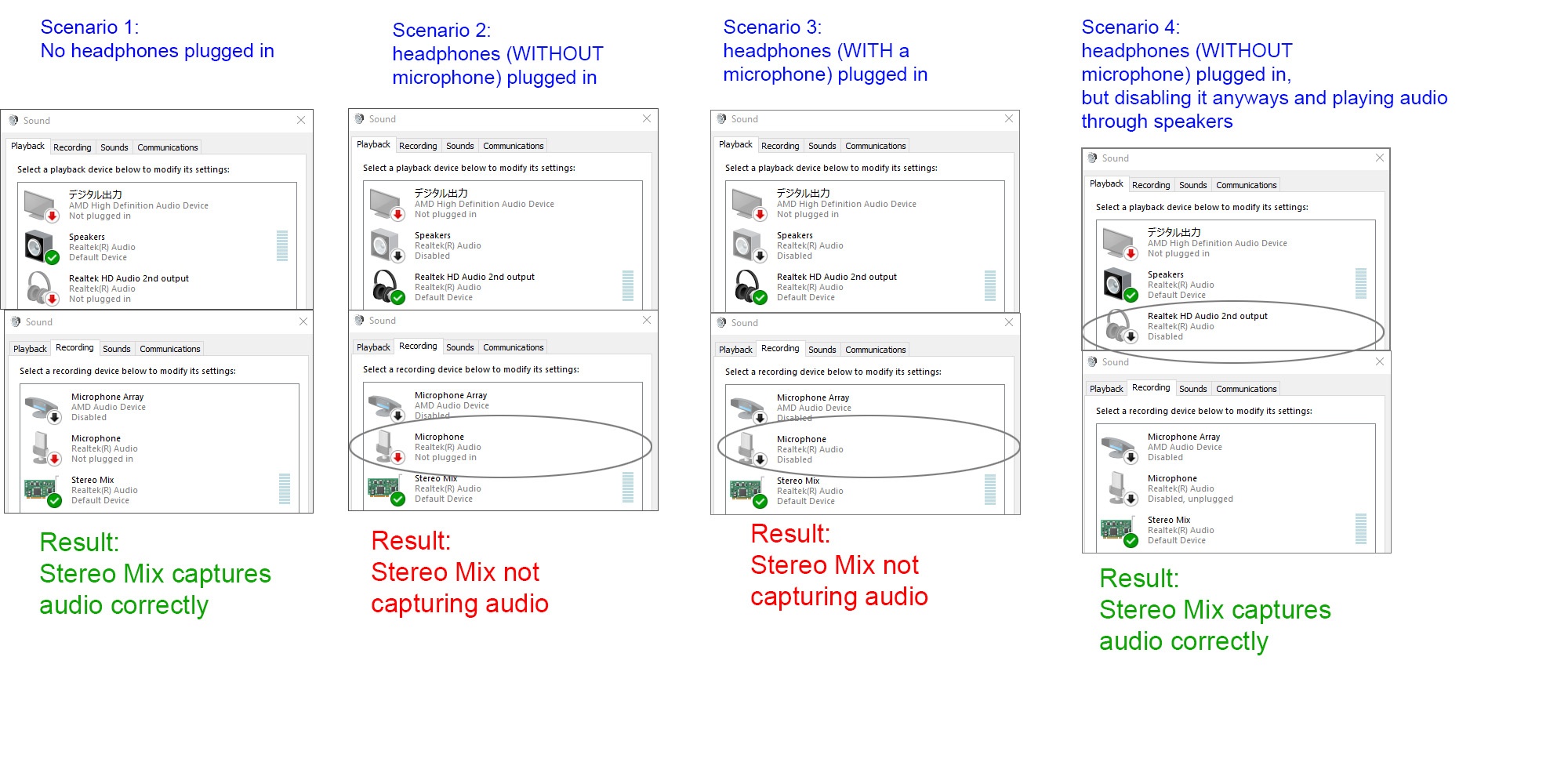The height and width of the screenshot is (784, 1568).
Task: Click Stereo Mix sound card icon, Scenario 3
Action: (749, 492)
